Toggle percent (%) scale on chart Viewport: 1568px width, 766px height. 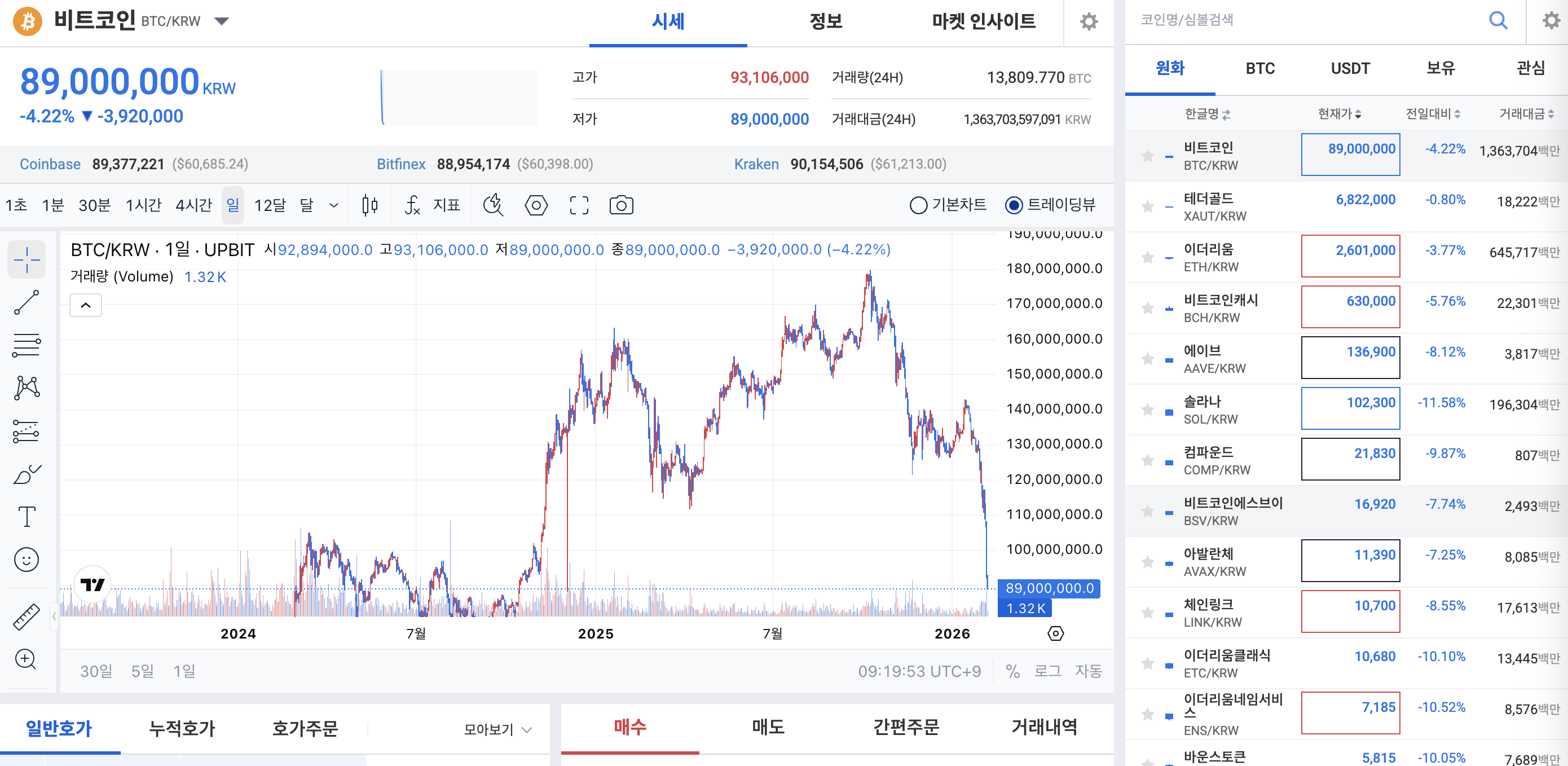click(x=1013, y=671)
